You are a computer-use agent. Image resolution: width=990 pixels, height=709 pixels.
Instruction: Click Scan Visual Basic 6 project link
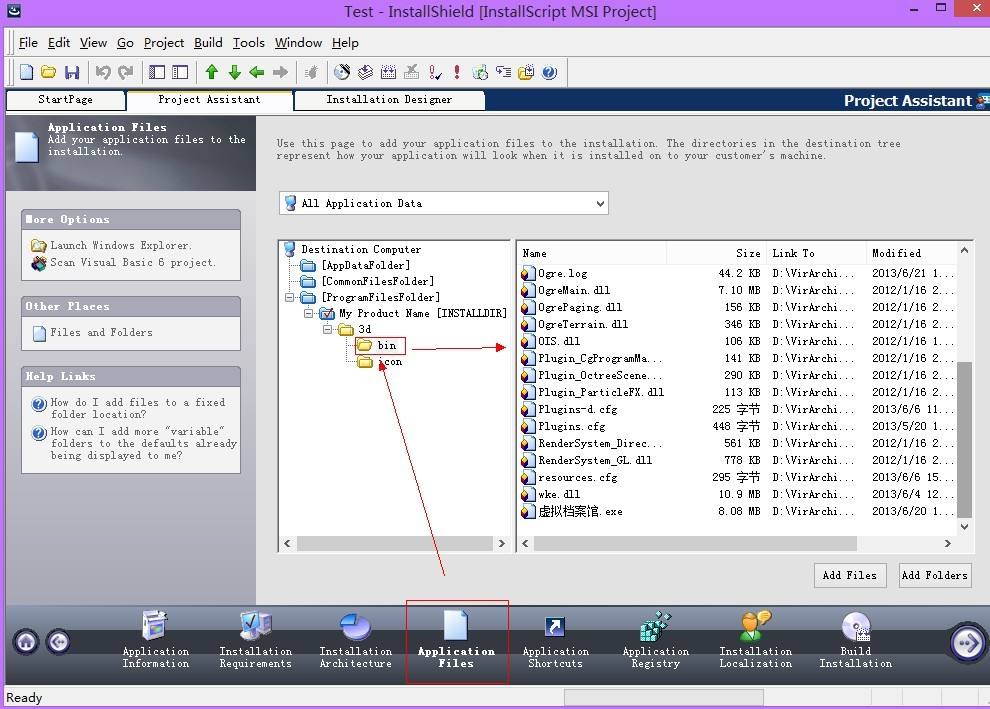(133, 262)
